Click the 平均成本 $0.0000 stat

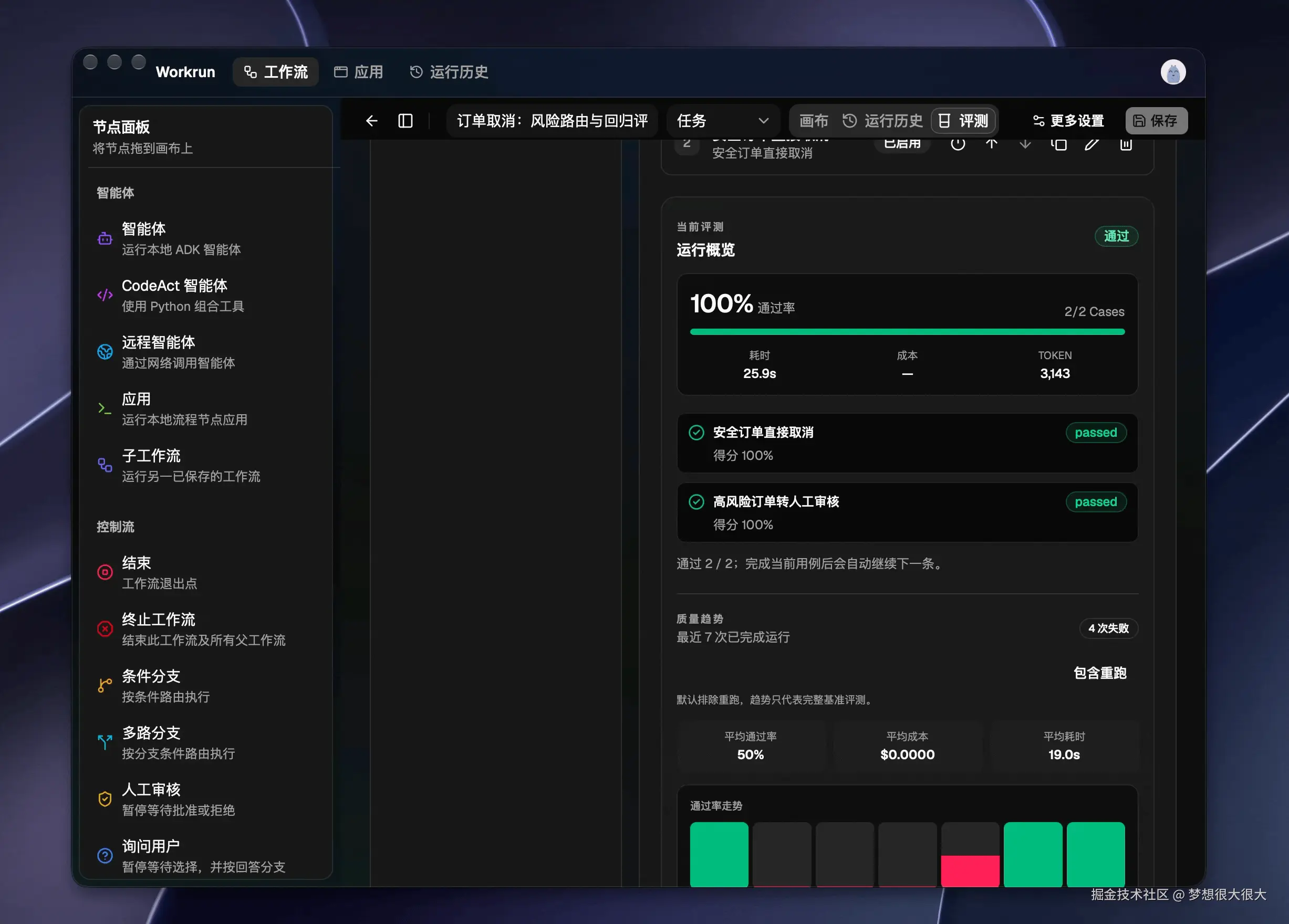tap(907, 746)
